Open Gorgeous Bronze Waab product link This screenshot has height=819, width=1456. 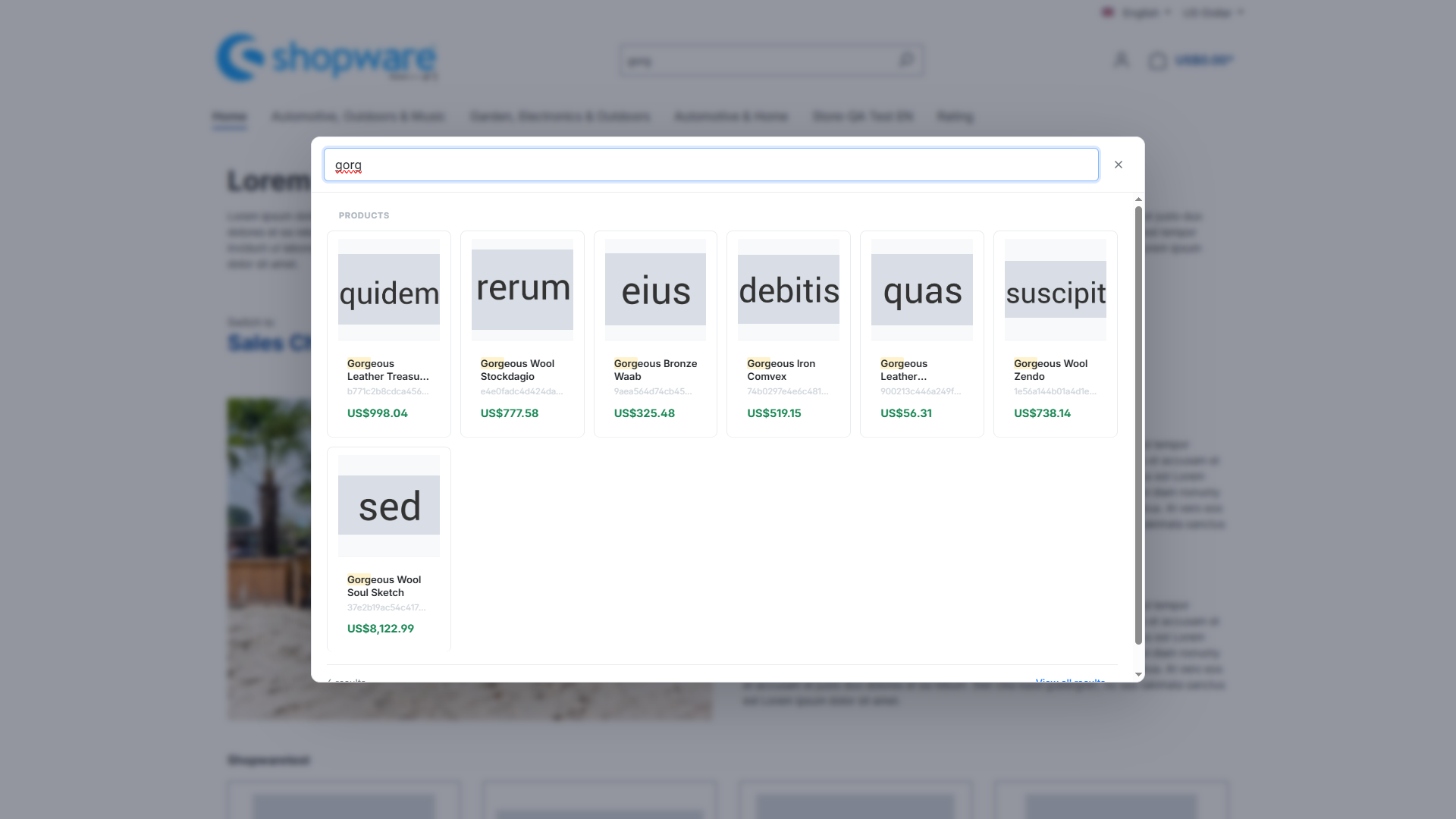pos(655,370)
